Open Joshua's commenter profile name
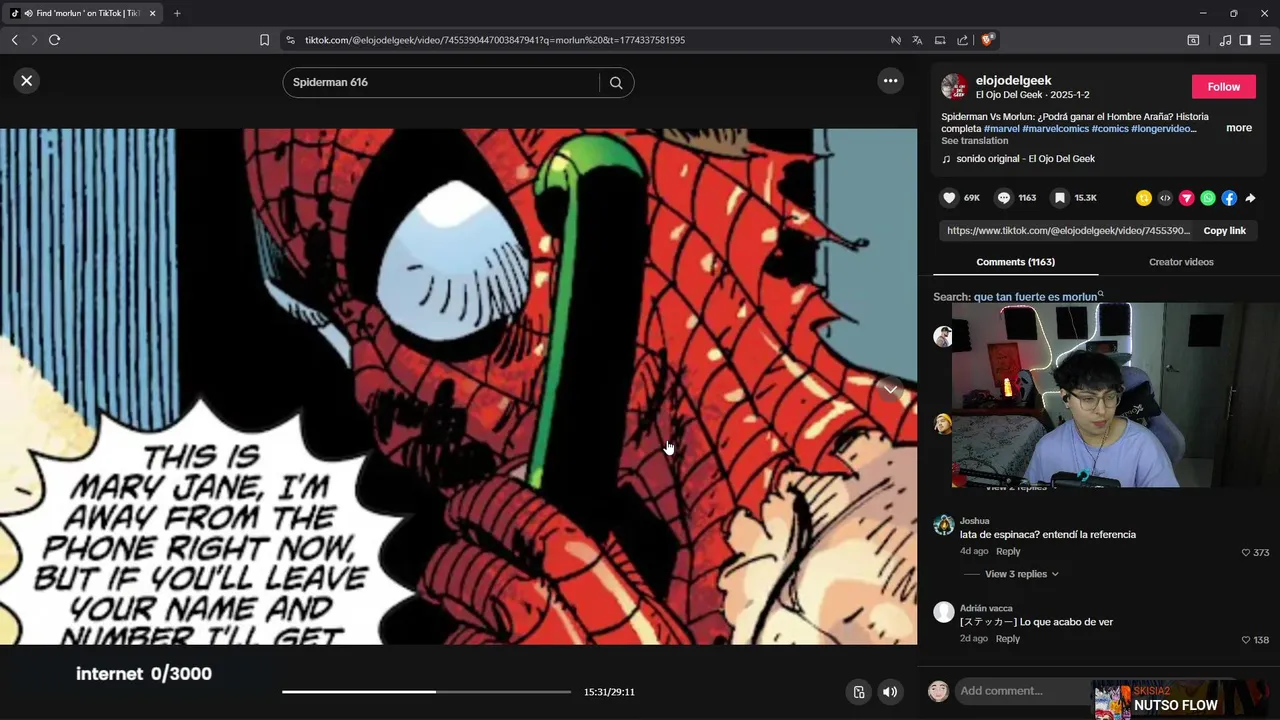The width and height of the screenshot is (1280, 720). coord(974,521)
